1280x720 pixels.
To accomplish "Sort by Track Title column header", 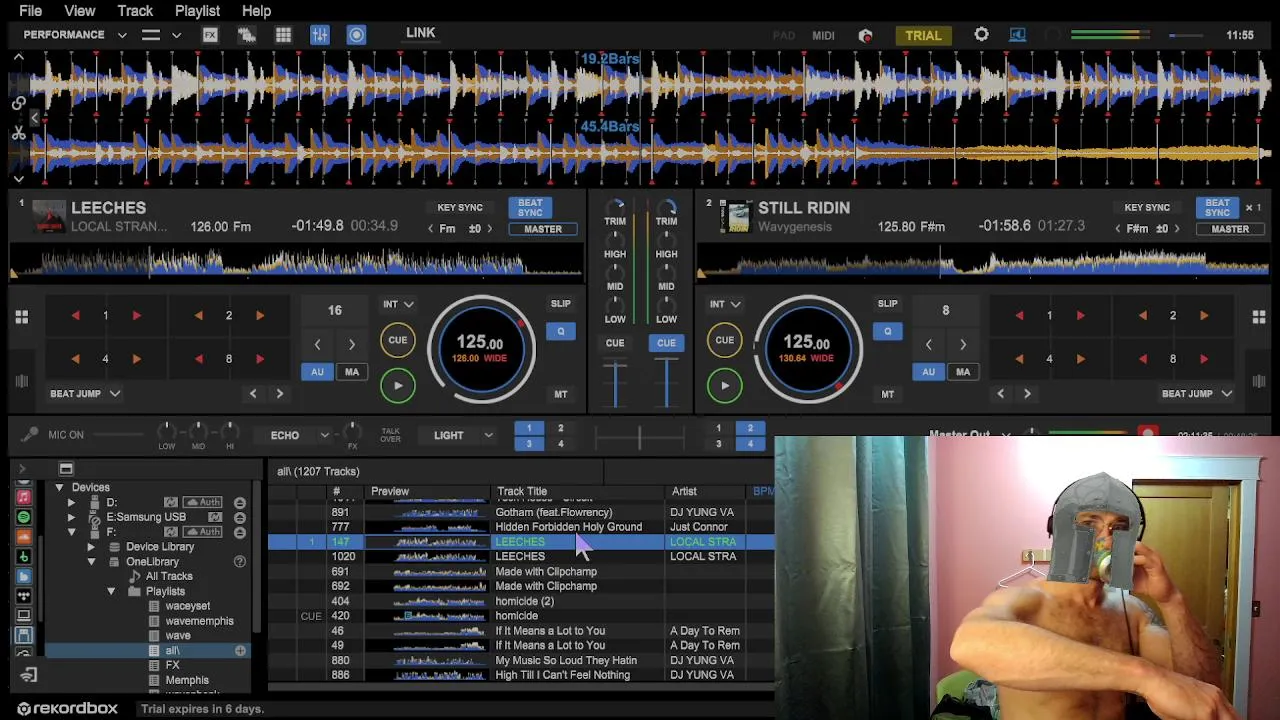I will coord(579,492).
